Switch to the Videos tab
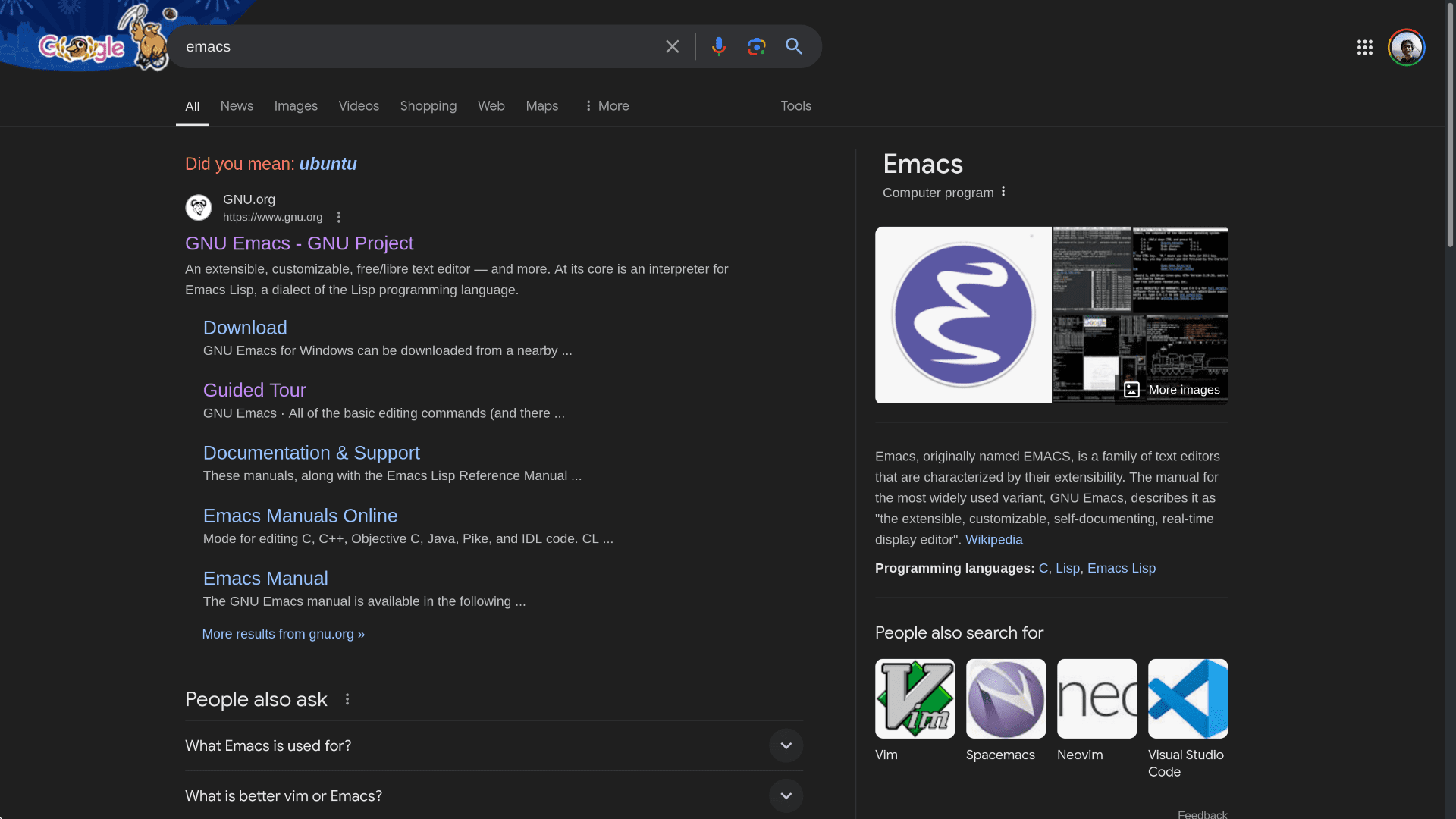The height and width of the screenshot is (819, 1456). click(x=359, y=106)
